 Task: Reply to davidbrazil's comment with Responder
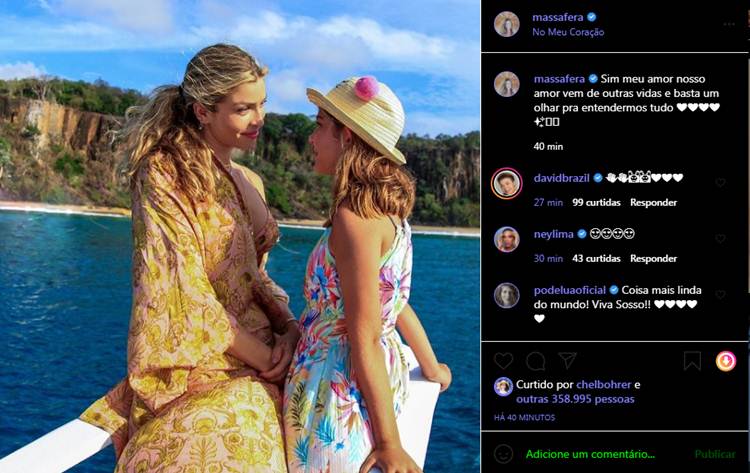click(x=653, y=202)
